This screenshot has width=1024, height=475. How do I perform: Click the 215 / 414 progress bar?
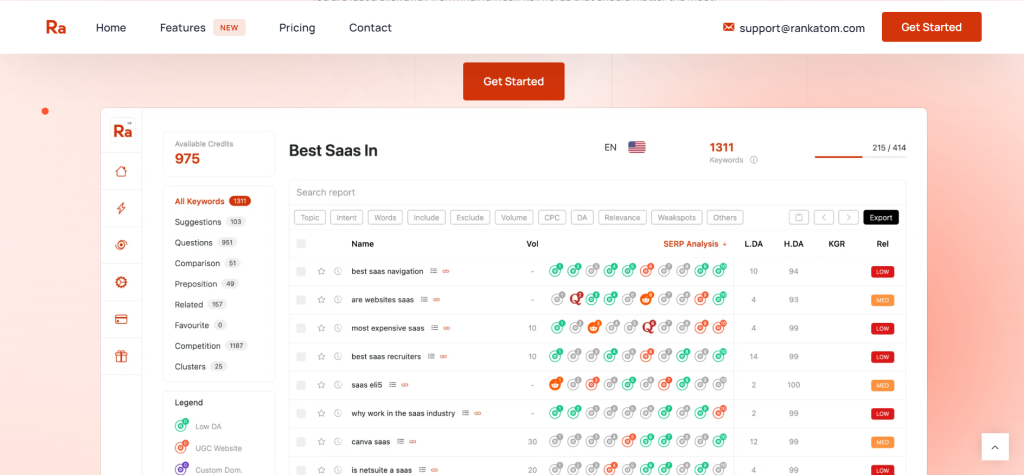pos(860,157)
